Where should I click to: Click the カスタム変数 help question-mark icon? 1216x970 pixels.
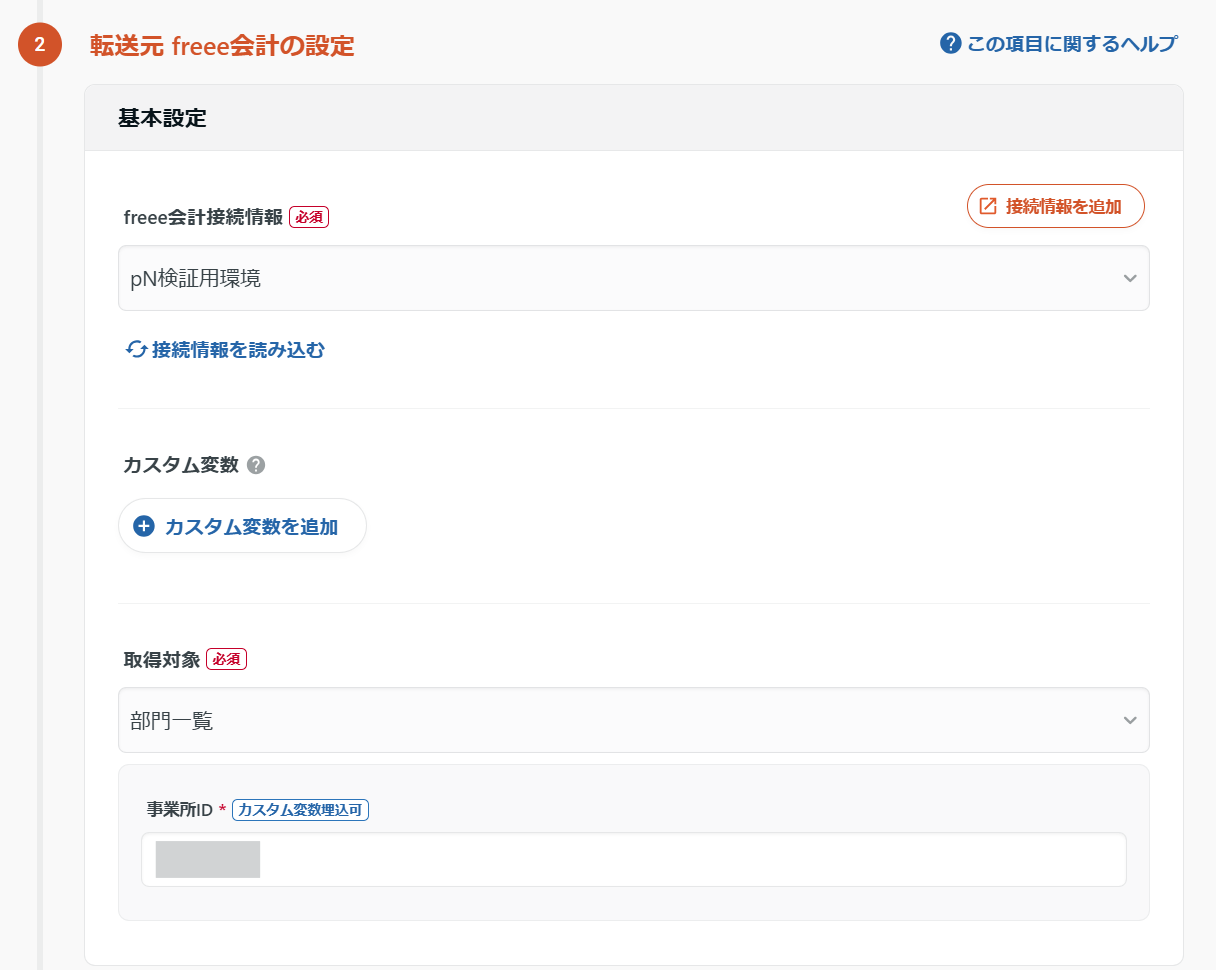256,465
